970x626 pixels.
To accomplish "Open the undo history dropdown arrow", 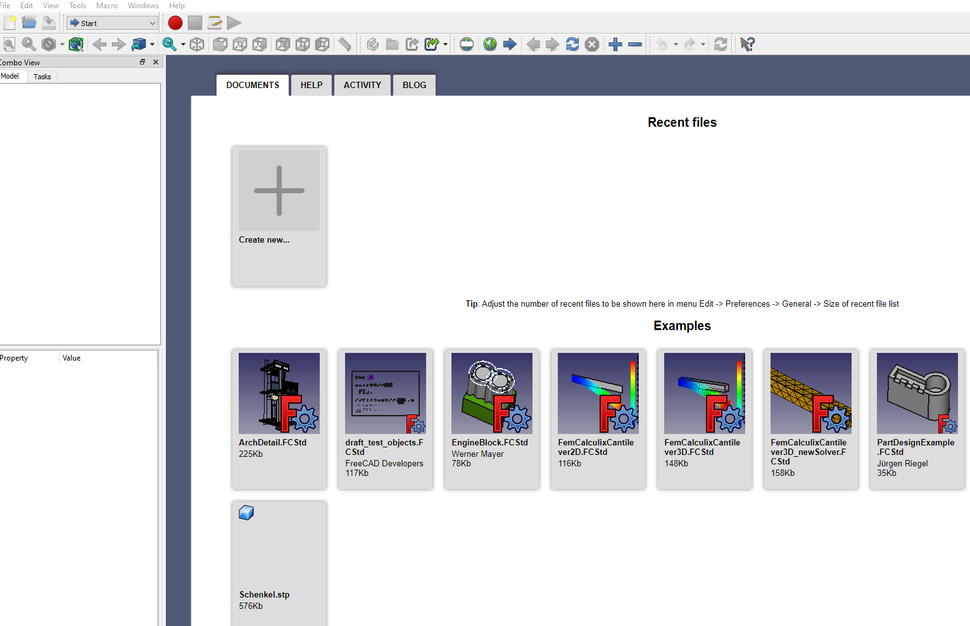I will [676, 44].
